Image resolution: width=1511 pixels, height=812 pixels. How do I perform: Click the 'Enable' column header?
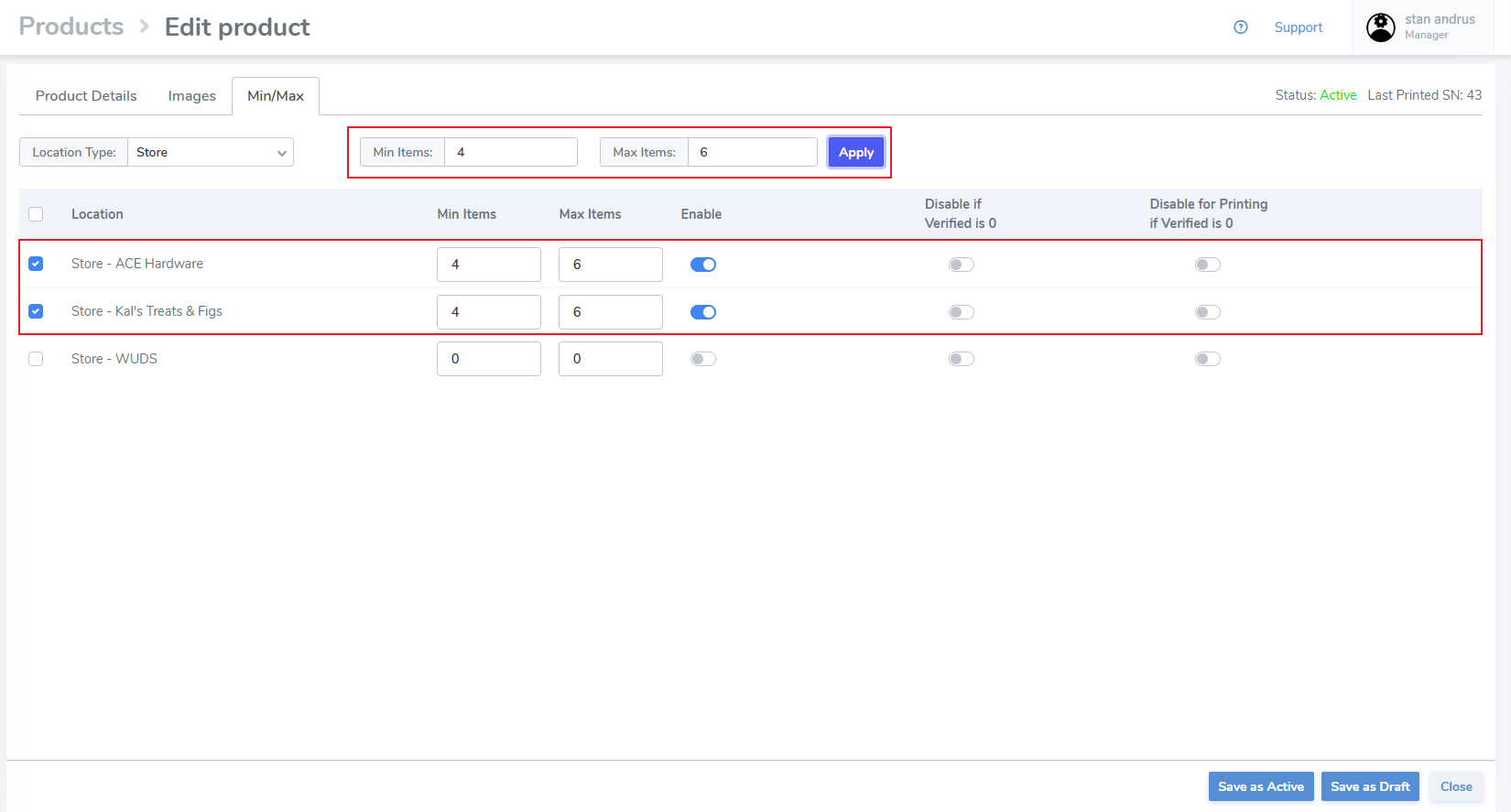(x=701, y=214)
